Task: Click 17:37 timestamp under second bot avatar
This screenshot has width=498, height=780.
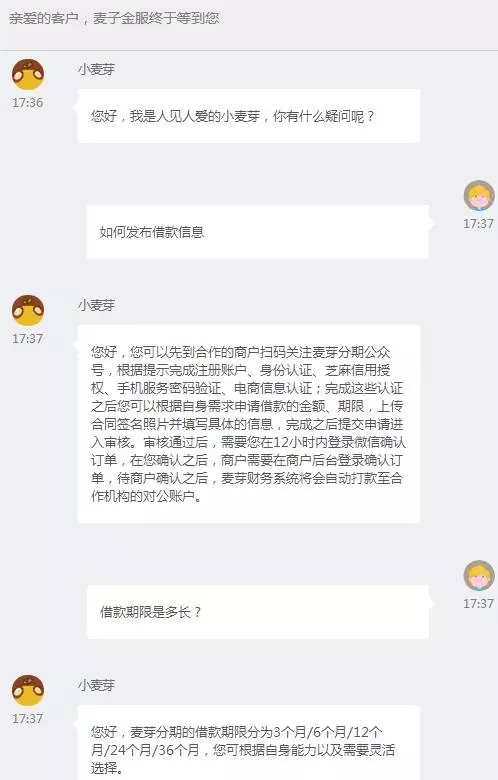Action: point(28,339)
